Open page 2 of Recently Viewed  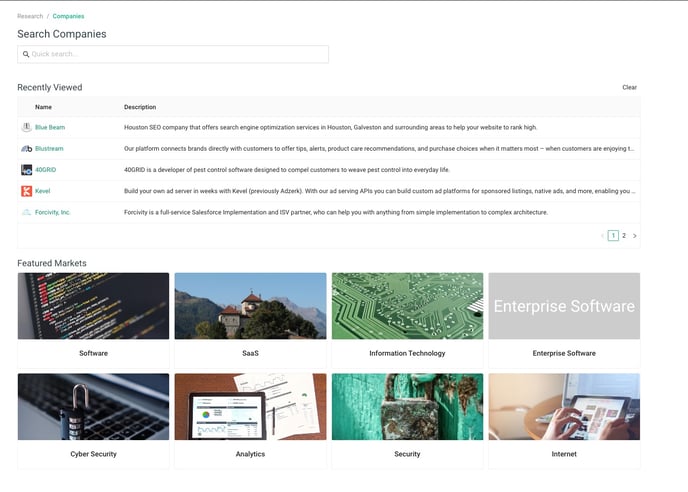[624, 236]
